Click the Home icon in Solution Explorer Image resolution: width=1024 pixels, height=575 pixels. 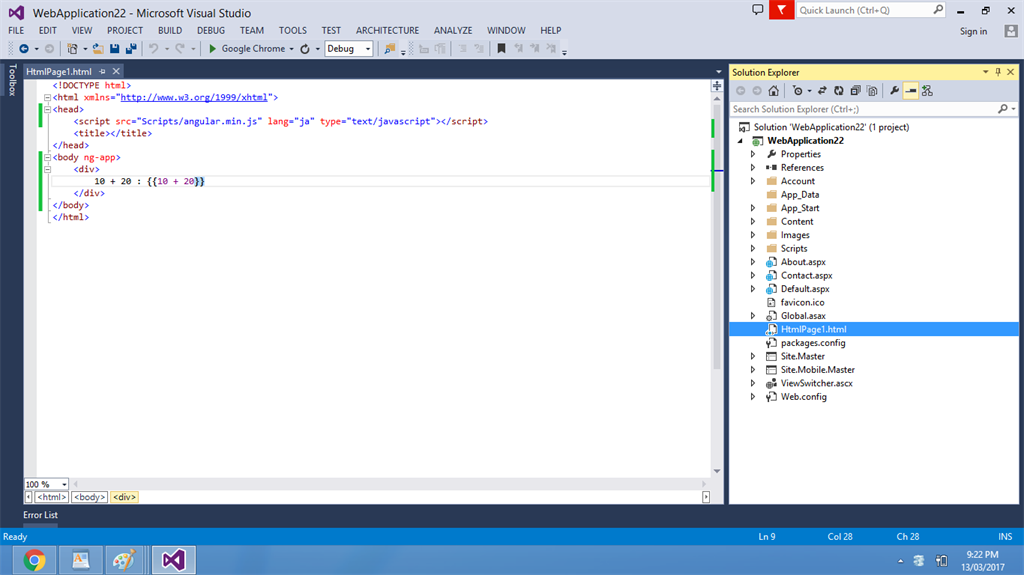click(773, 90)
